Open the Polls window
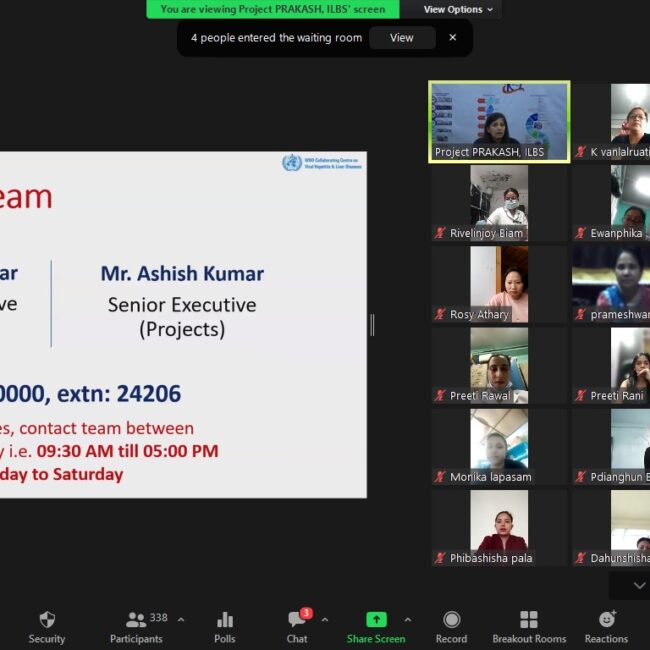Viewport: 650px width, 650px height. pyautogui.click(x=225, y=627)
